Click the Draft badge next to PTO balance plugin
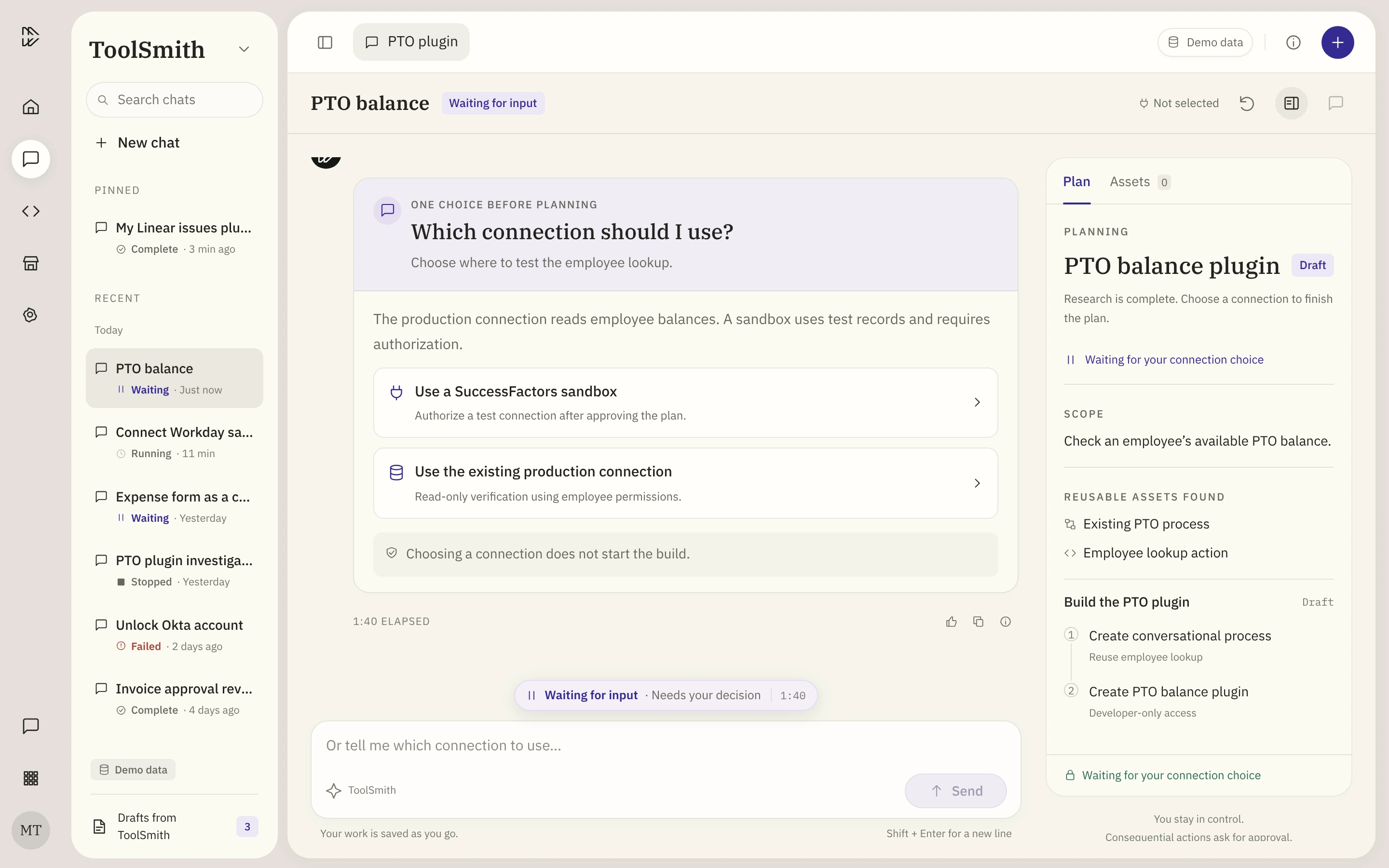The image size is (1389, 868). pos(1312,265)
